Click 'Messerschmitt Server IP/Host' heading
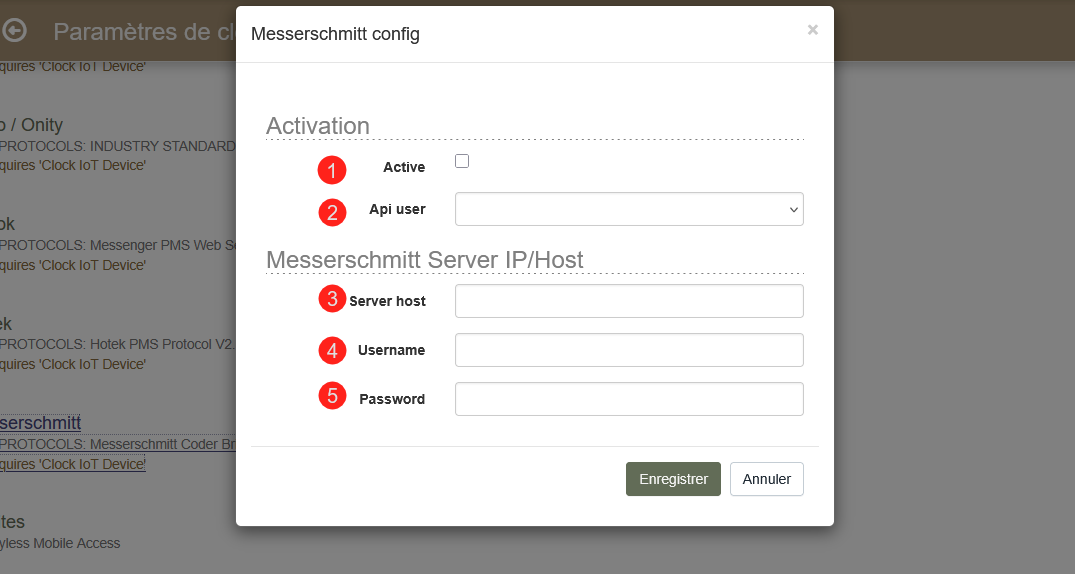 (424, 260)
